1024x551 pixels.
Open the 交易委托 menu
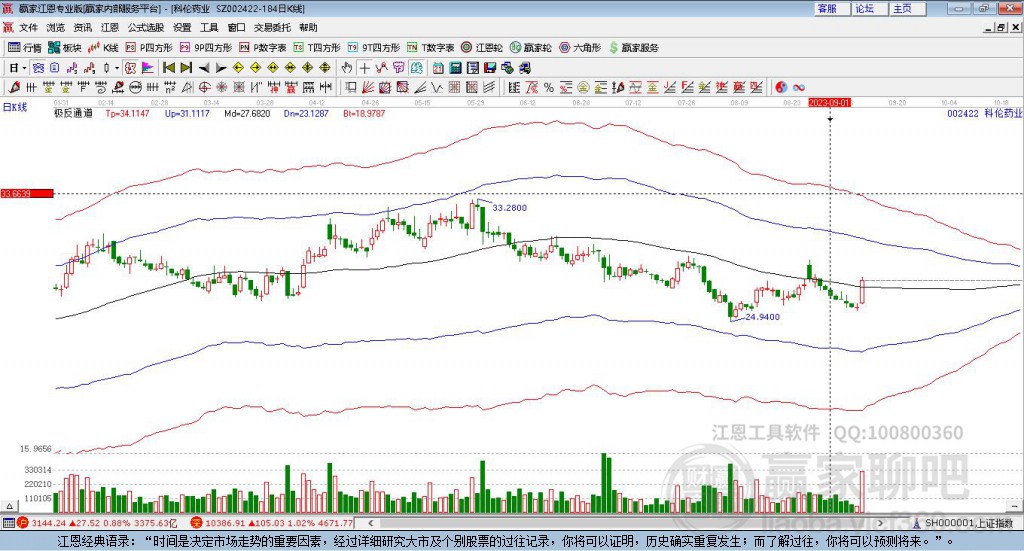tap(272, 27)
